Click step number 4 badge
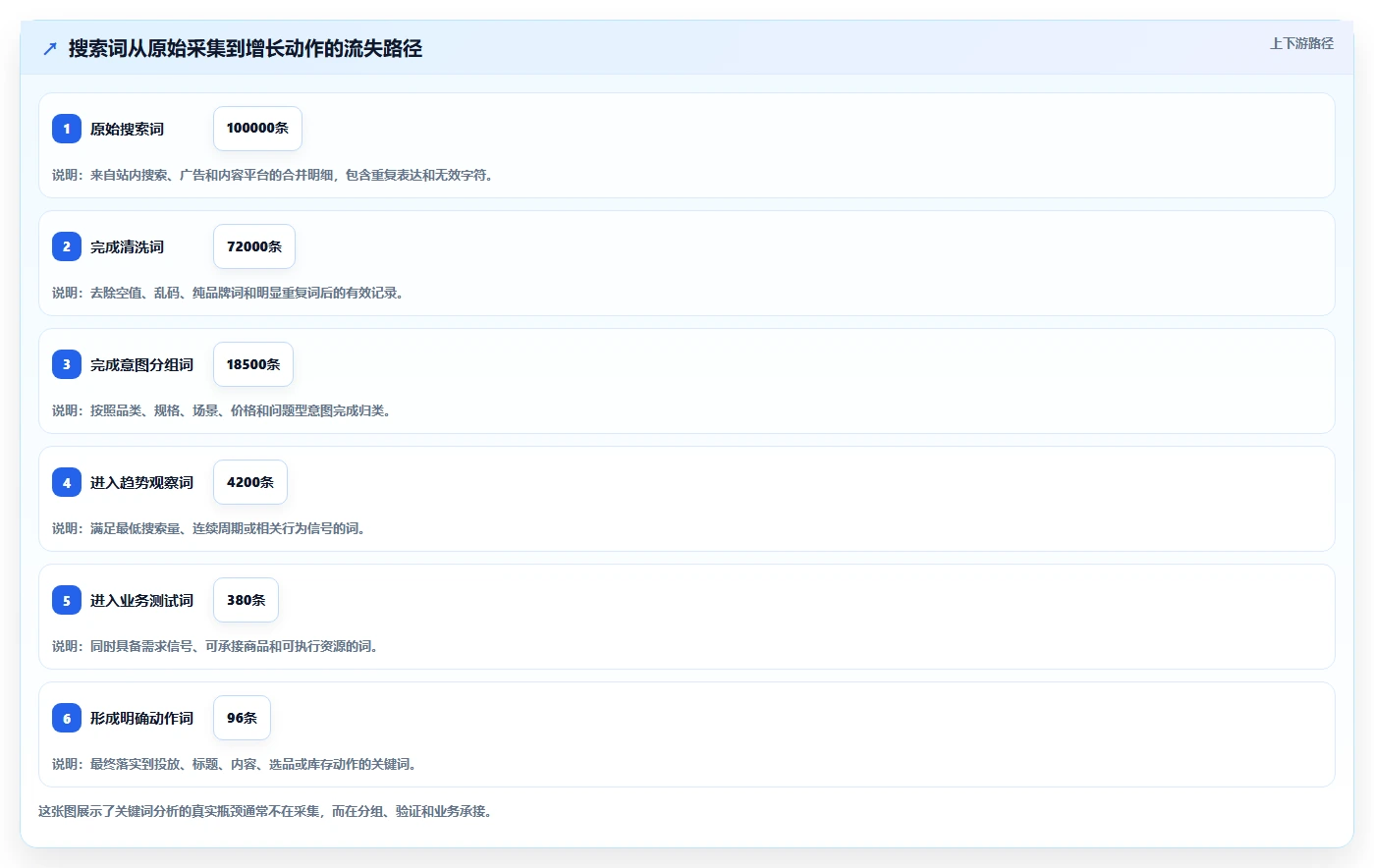This screenshot has width=1374, height=868. tap(67, 482)
